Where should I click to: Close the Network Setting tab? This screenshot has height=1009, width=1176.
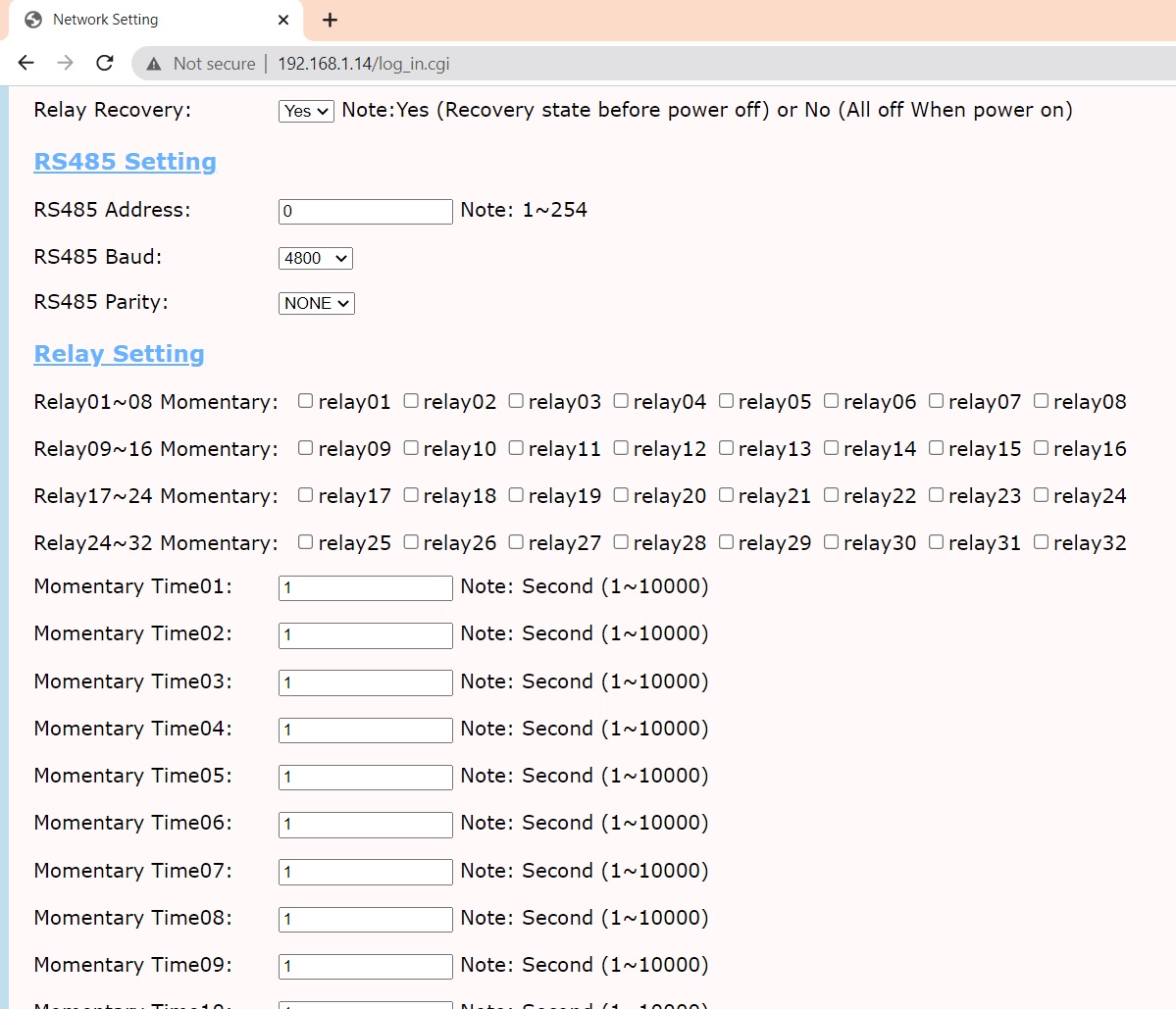click(283, 20)
